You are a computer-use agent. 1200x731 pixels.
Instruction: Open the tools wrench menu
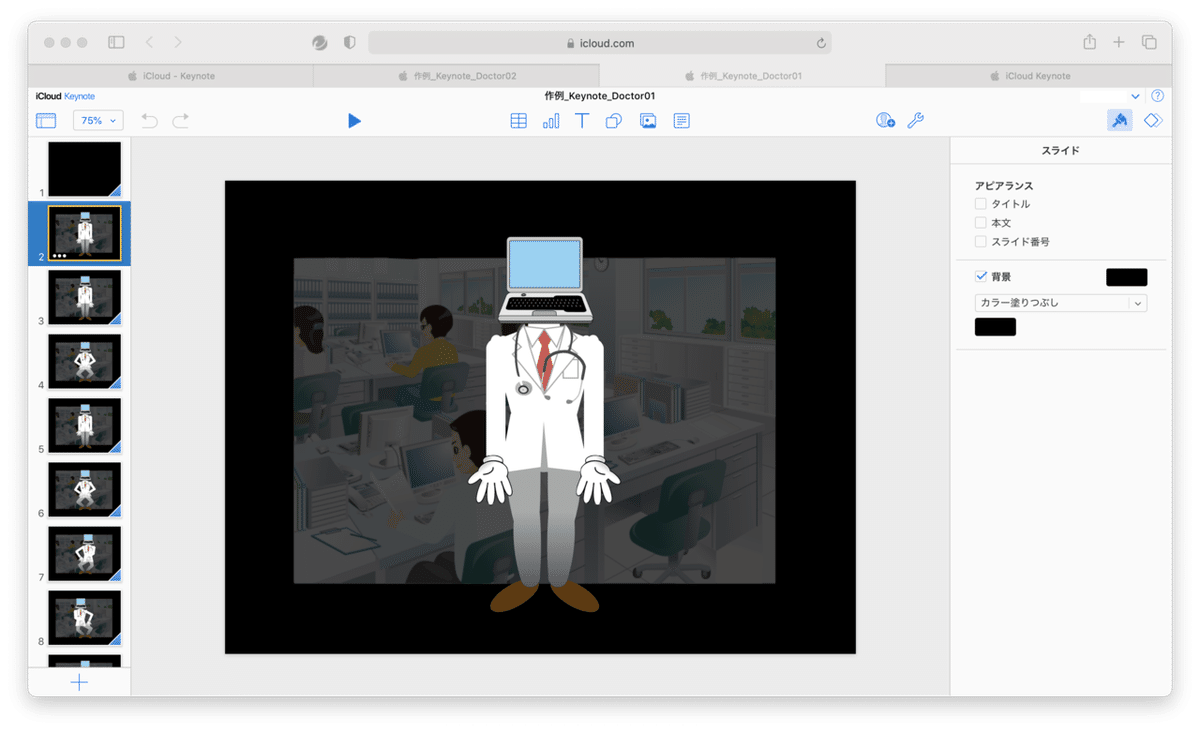(915, 120)
